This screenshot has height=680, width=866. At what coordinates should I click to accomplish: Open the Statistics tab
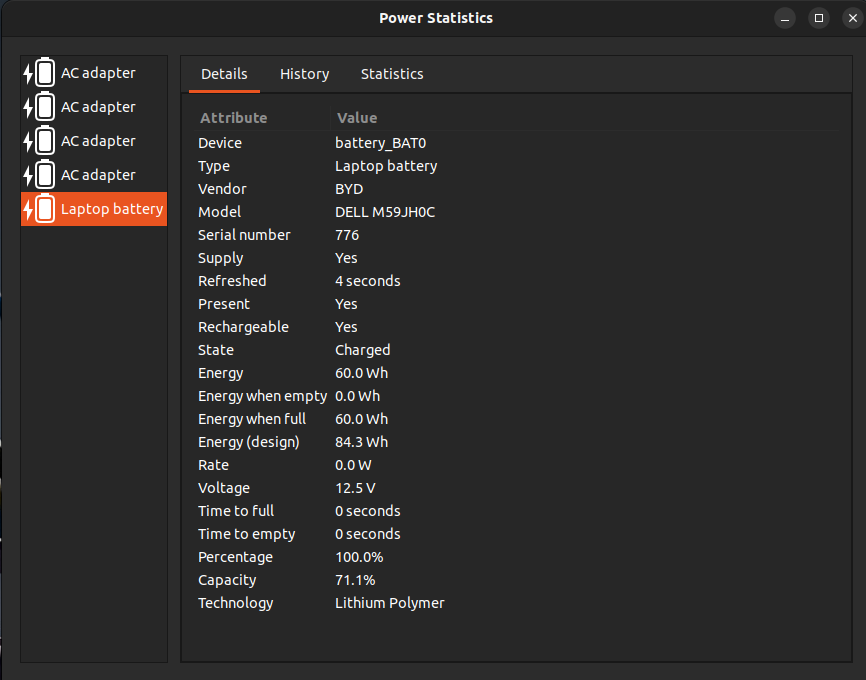392,74
